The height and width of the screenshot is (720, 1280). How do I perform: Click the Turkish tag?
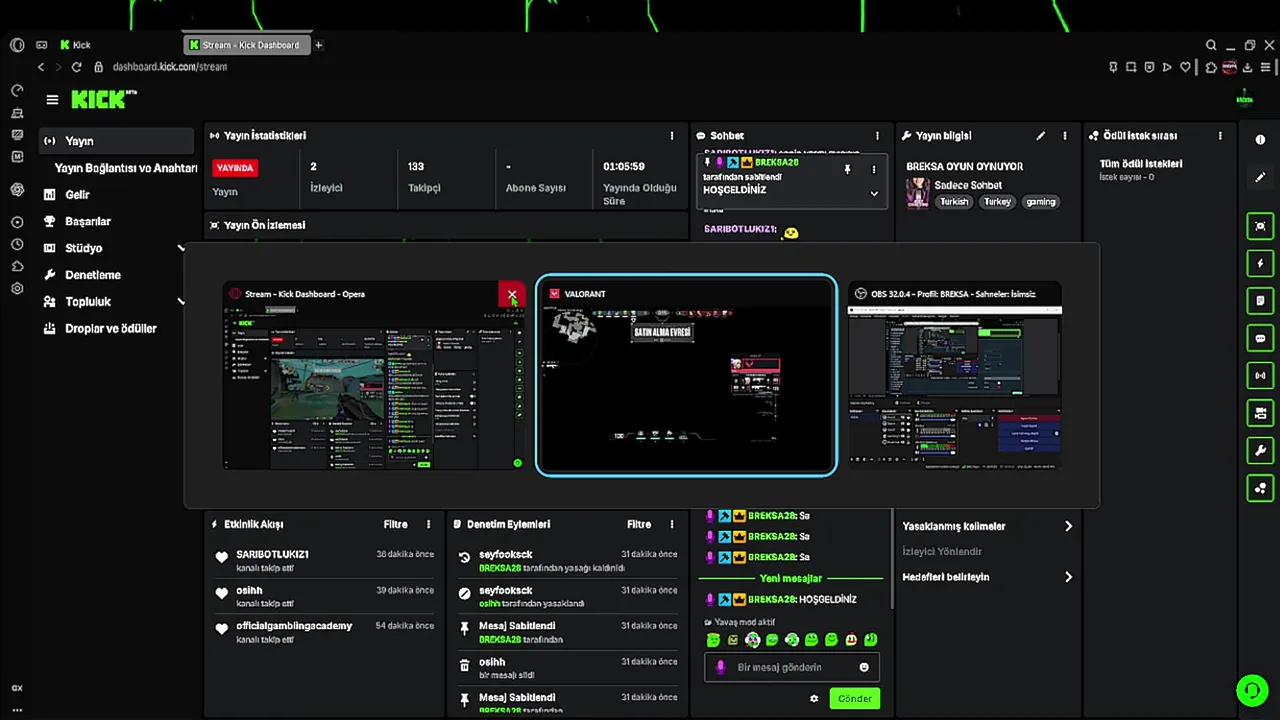point(954,201)
